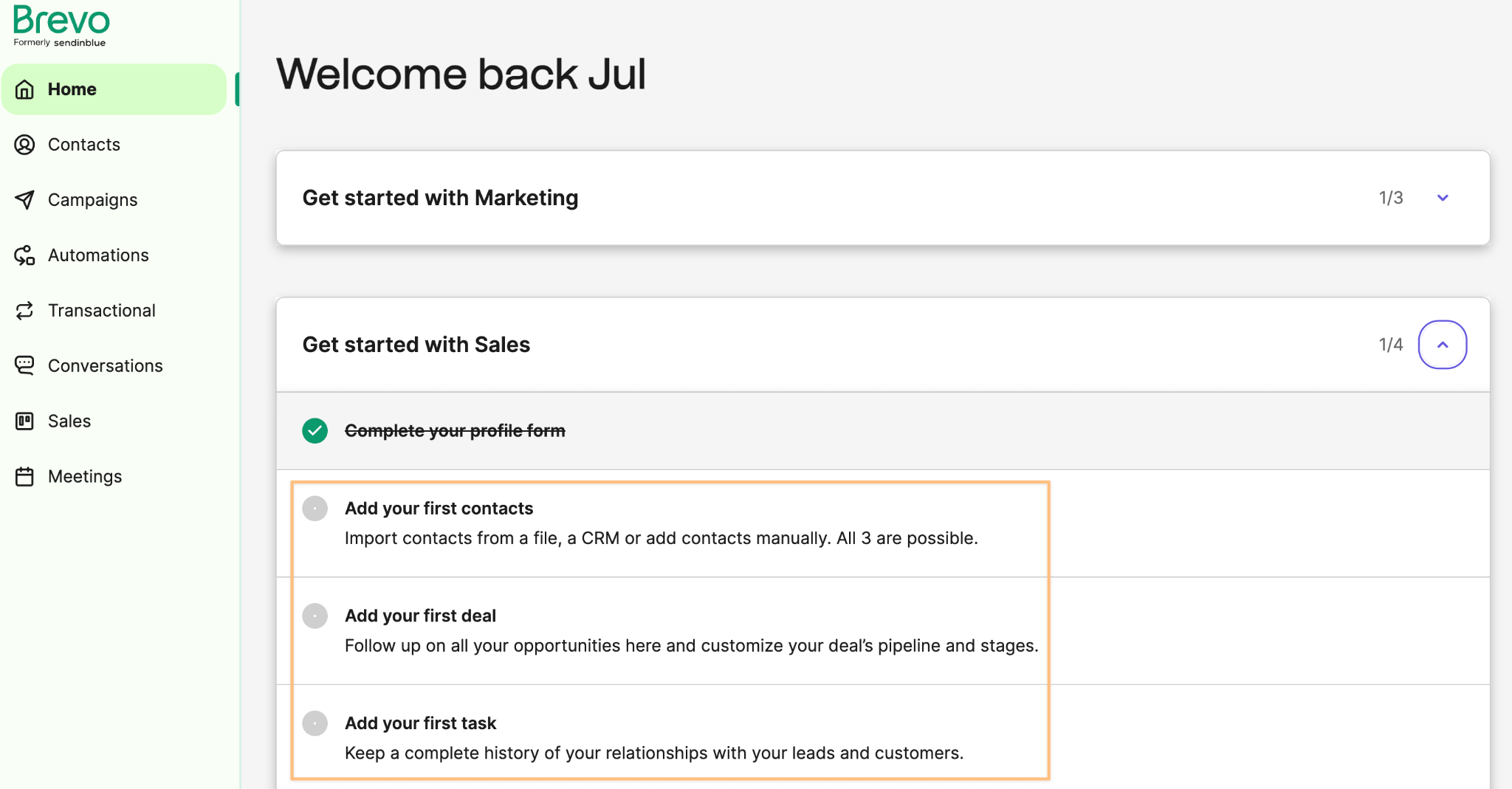Select the Home icon in the sidebar
Screen dimensions: 1512x789
click(24, 89)
